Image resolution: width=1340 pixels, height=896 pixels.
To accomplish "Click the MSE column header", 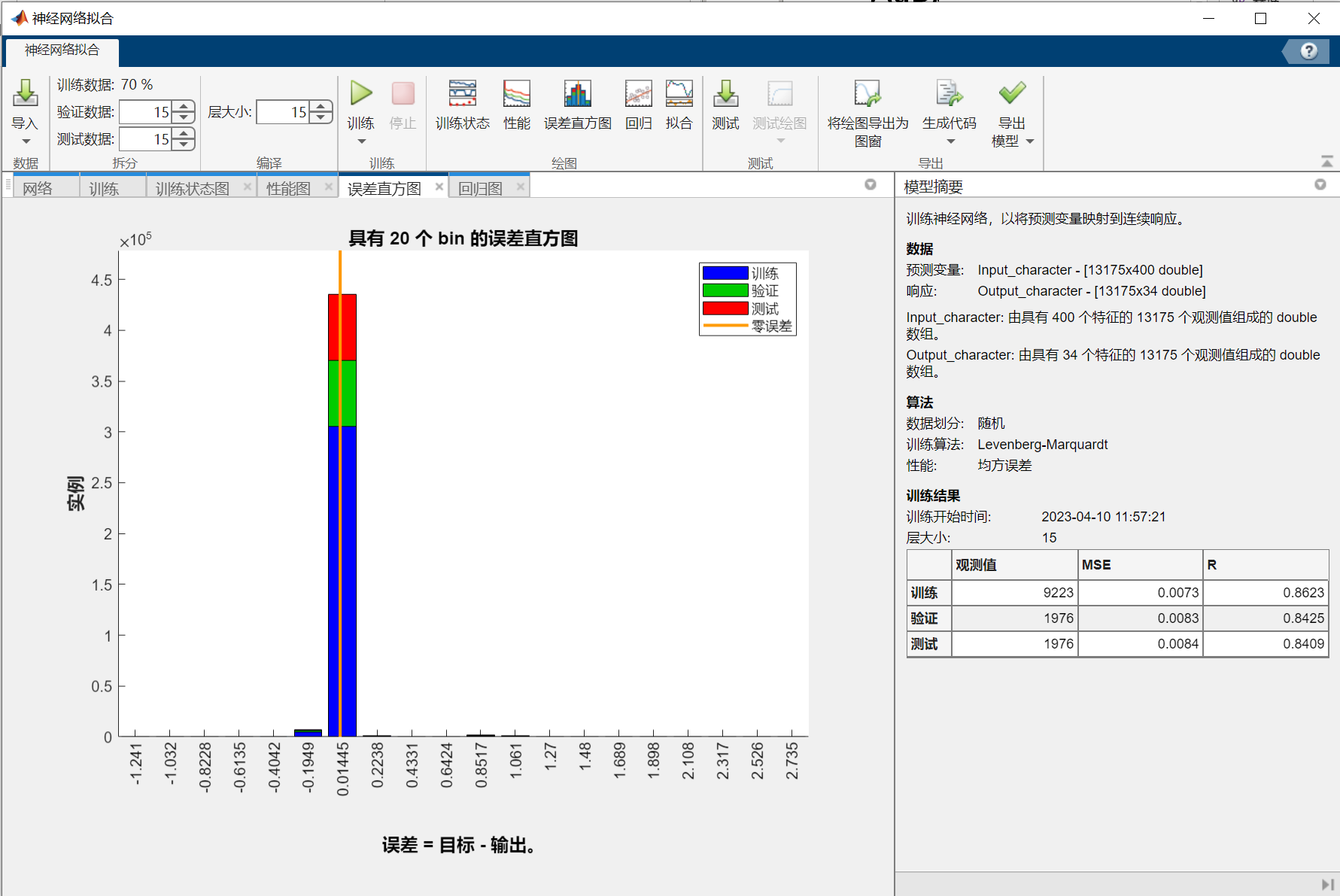I will 1141,565.
